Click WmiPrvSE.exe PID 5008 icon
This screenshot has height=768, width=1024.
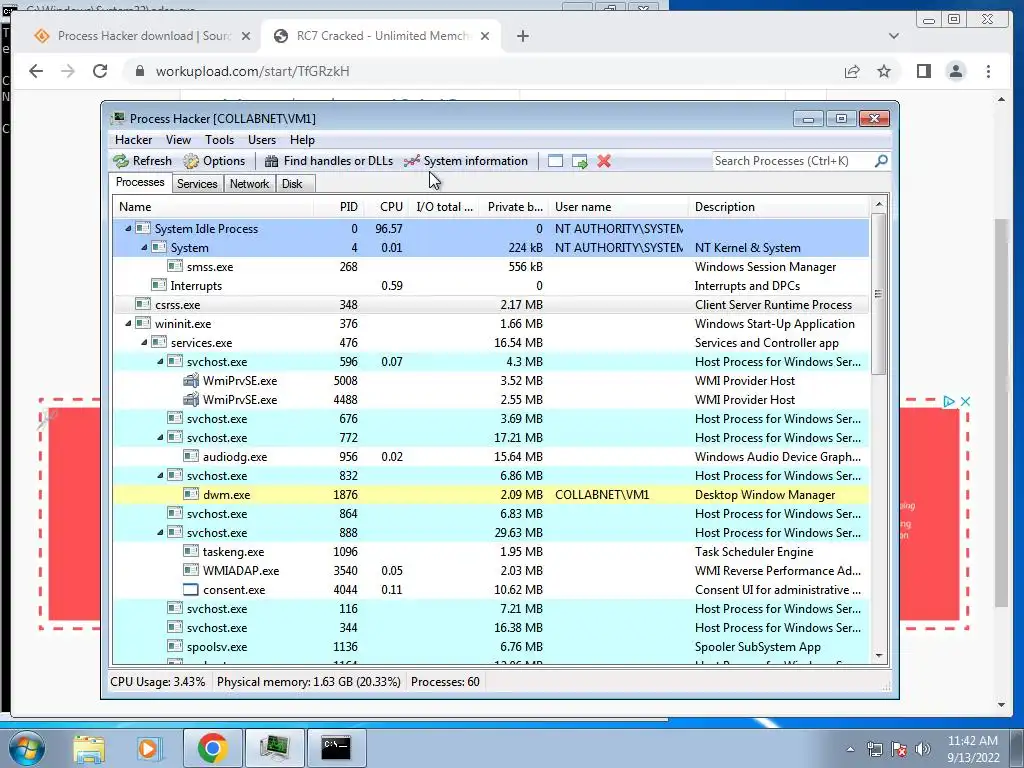191,380
